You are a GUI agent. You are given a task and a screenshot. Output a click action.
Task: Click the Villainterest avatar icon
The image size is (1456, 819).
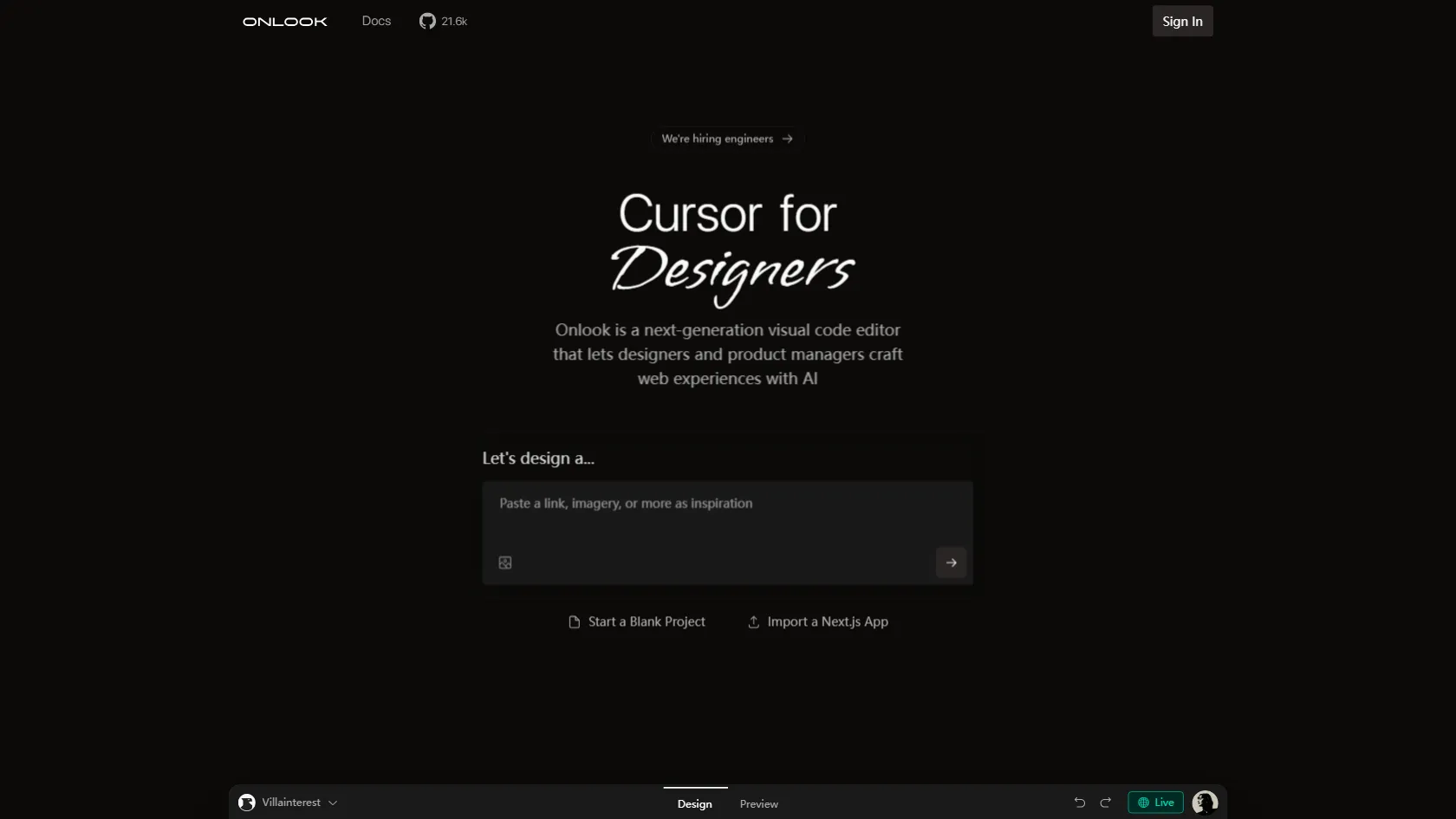(247, 803)
